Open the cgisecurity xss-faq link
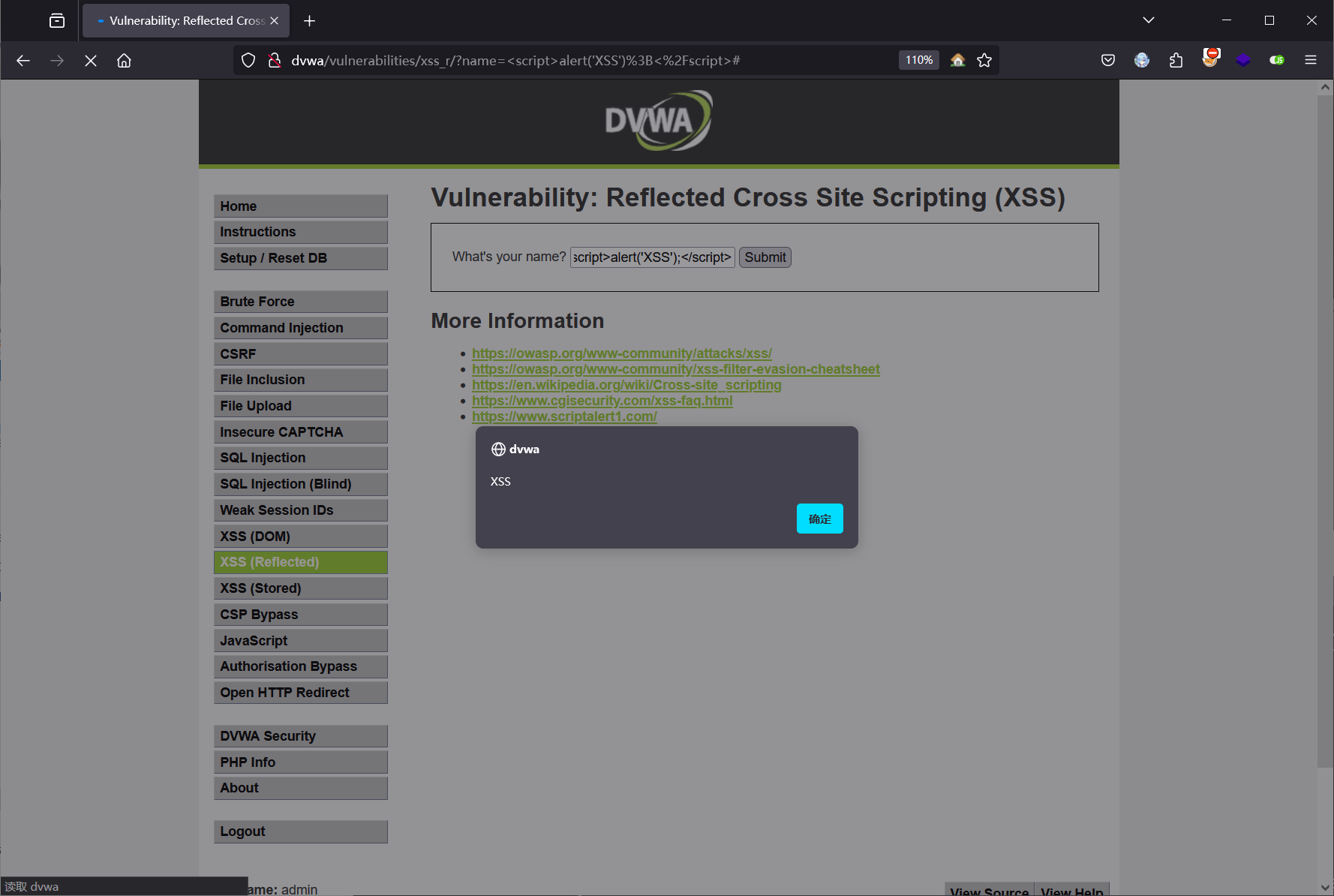1334x896 pixels. tap(602, 401)
